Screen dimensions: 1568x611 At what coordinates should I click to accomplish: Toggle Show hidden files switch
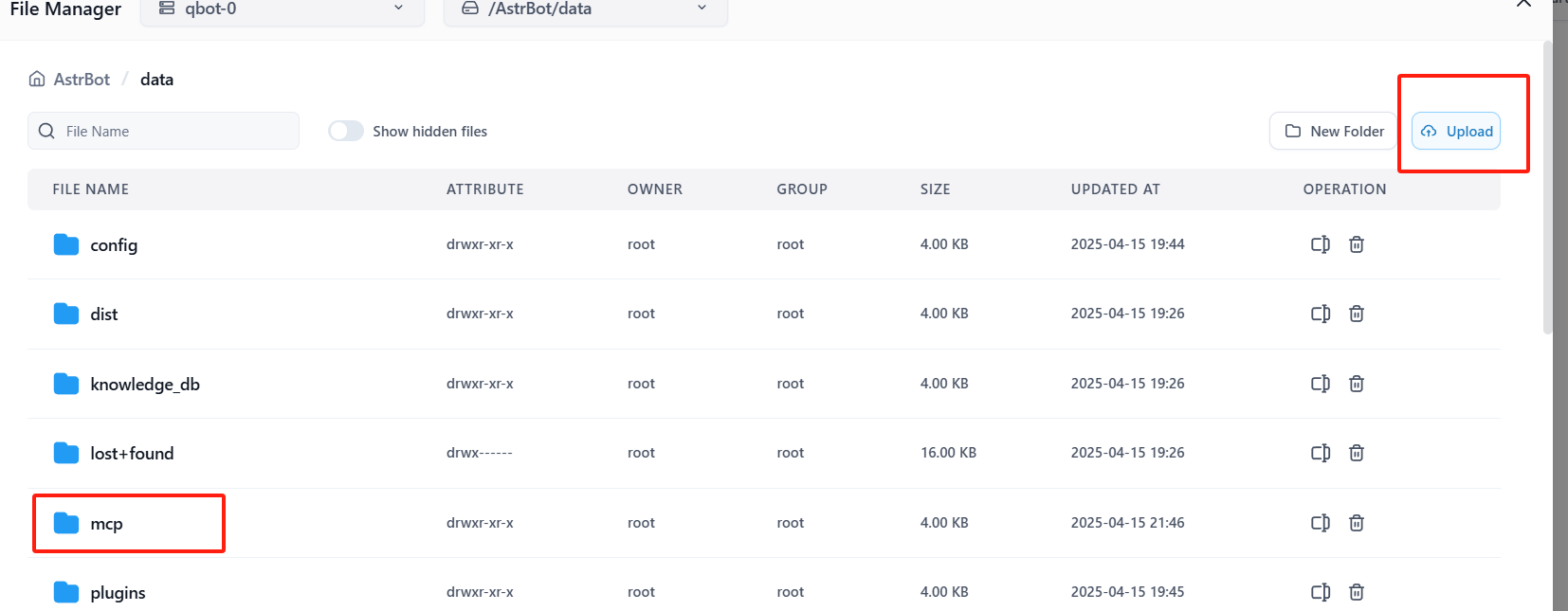click(346, 131)
